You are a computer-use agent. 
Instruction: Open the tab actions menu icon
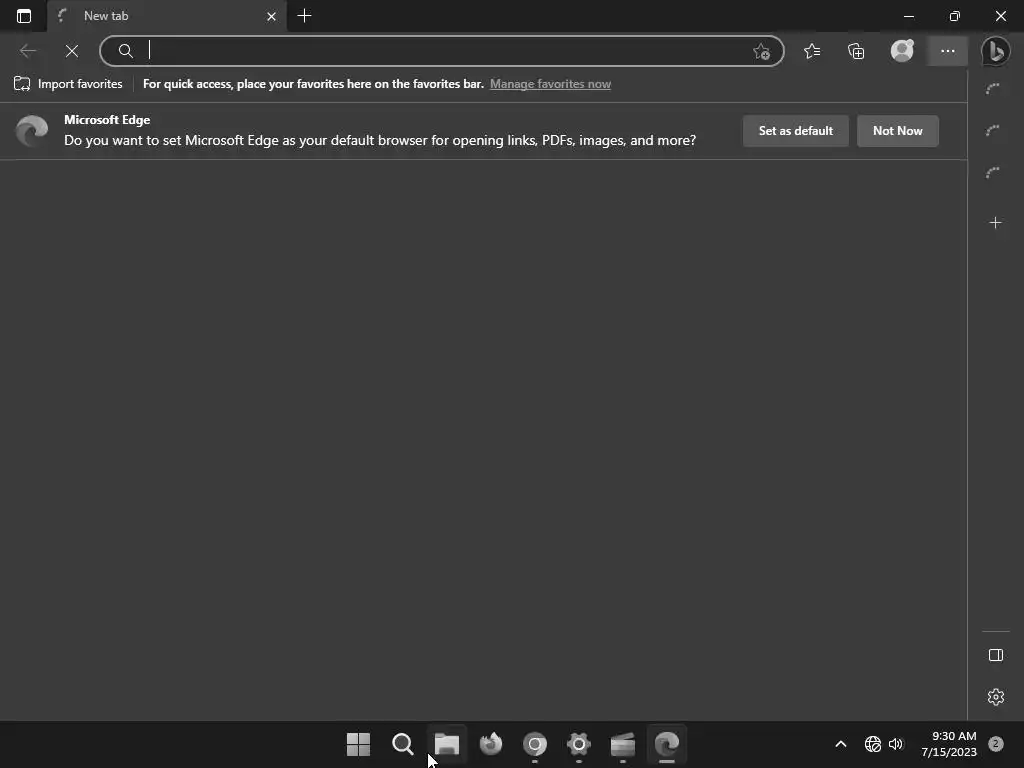(24, 16)
